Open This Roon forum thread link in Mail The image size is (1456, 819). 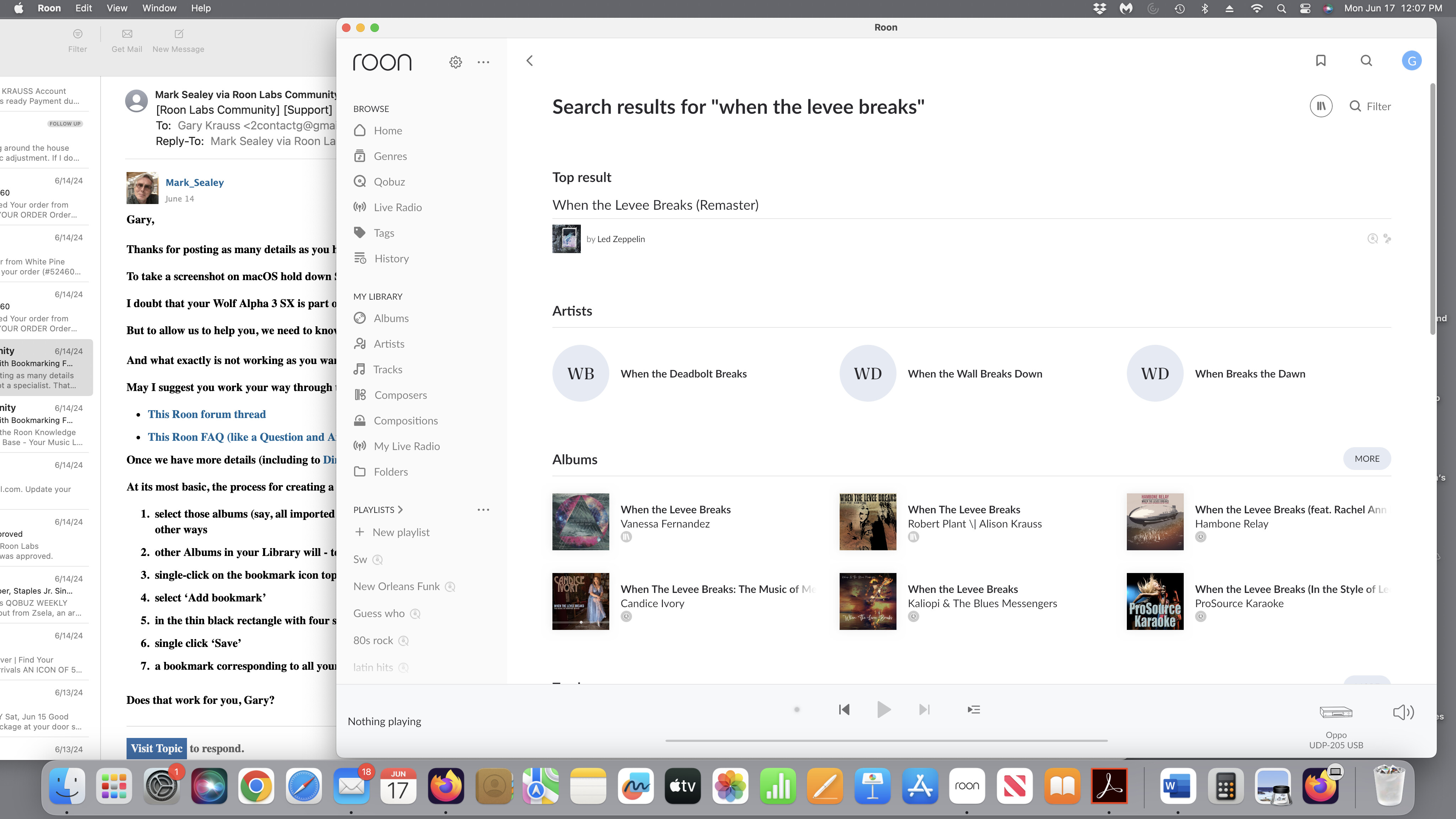207,414
